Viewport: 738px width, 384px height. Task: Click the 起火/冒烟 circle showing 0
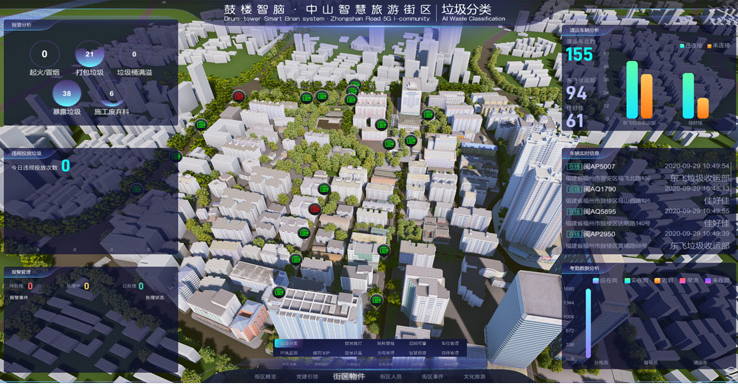(x=44, y=54)
